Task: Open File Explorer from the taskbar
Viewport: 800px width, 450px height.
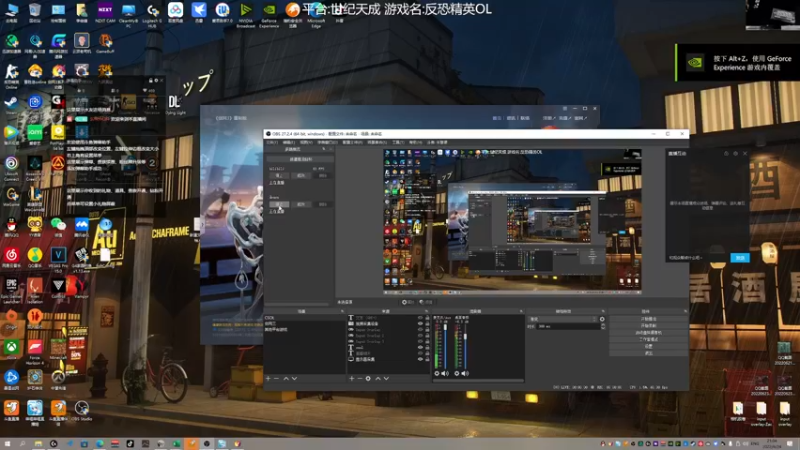Action: pos(38,444)
